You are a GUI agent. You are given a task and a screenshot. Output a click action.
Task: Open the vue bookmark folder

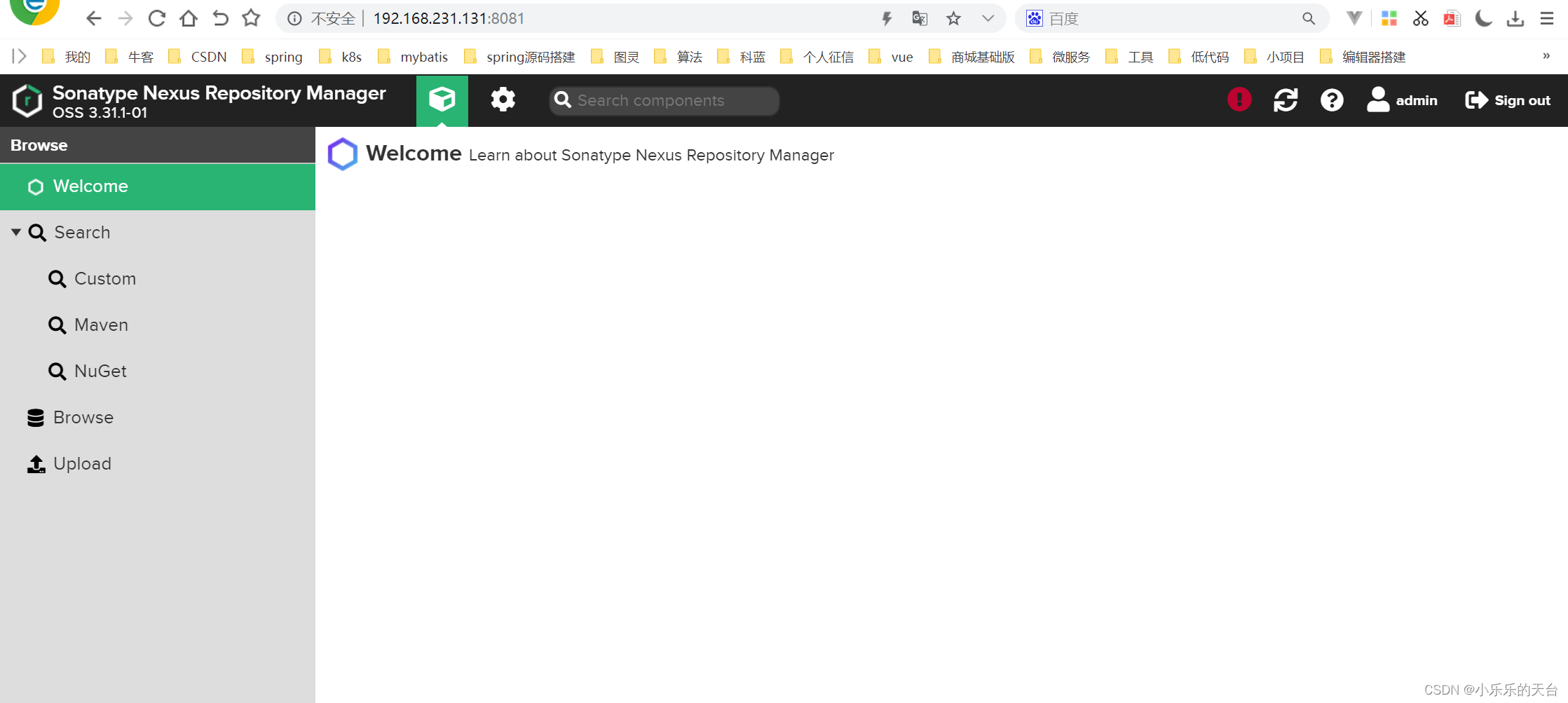891,57
